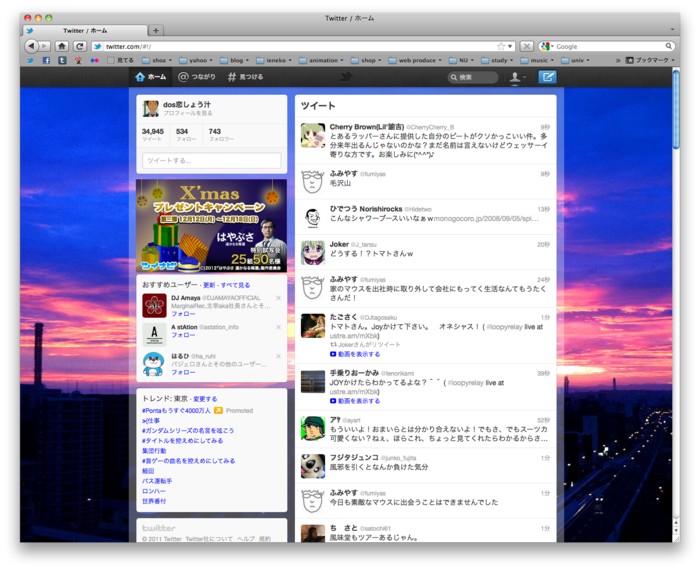700x570 pixels.
Task: Select the ホーム navigation tab
Action: click(151, 77)
